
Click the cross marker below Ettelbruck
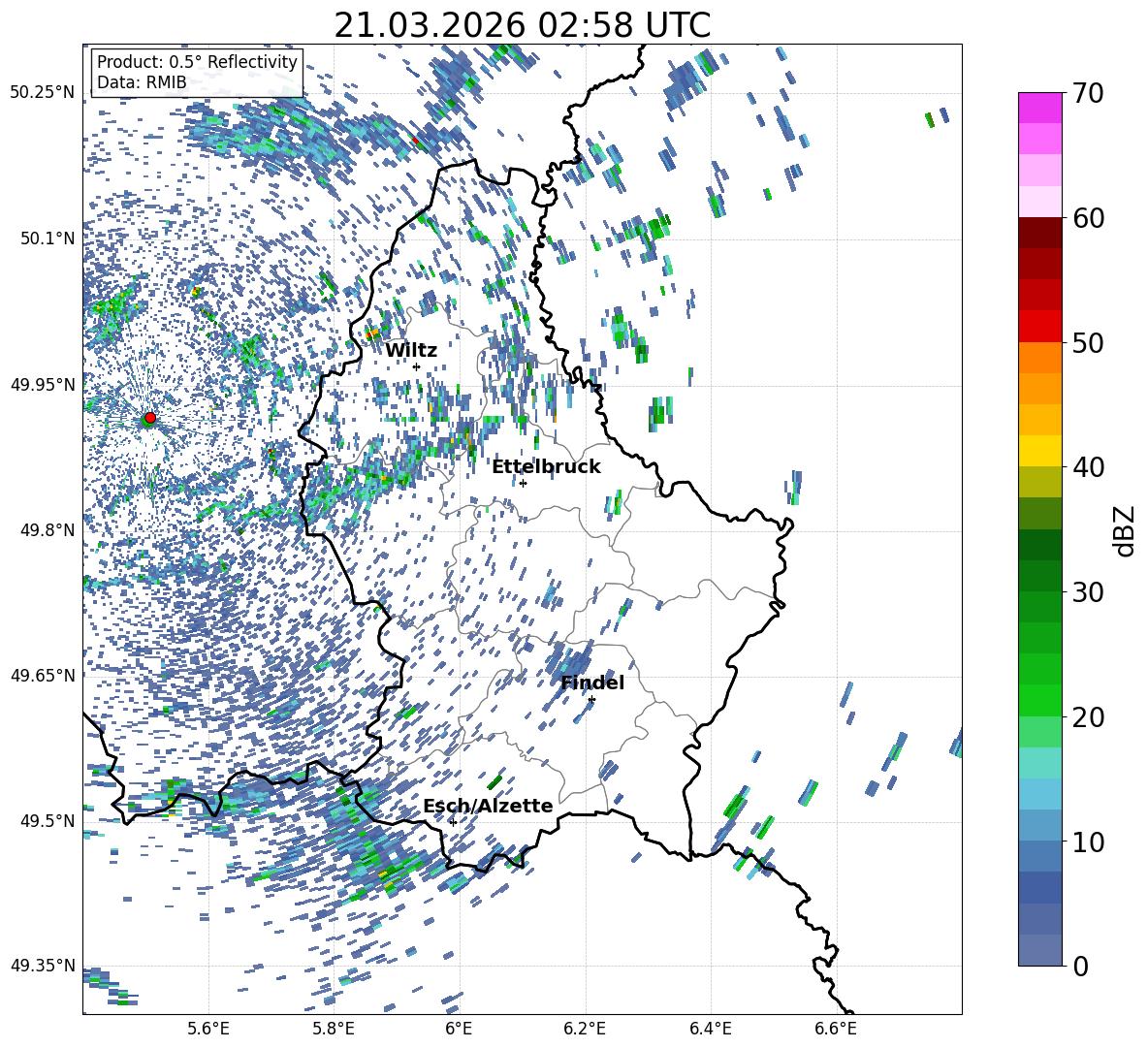click(x=523, y=483)
